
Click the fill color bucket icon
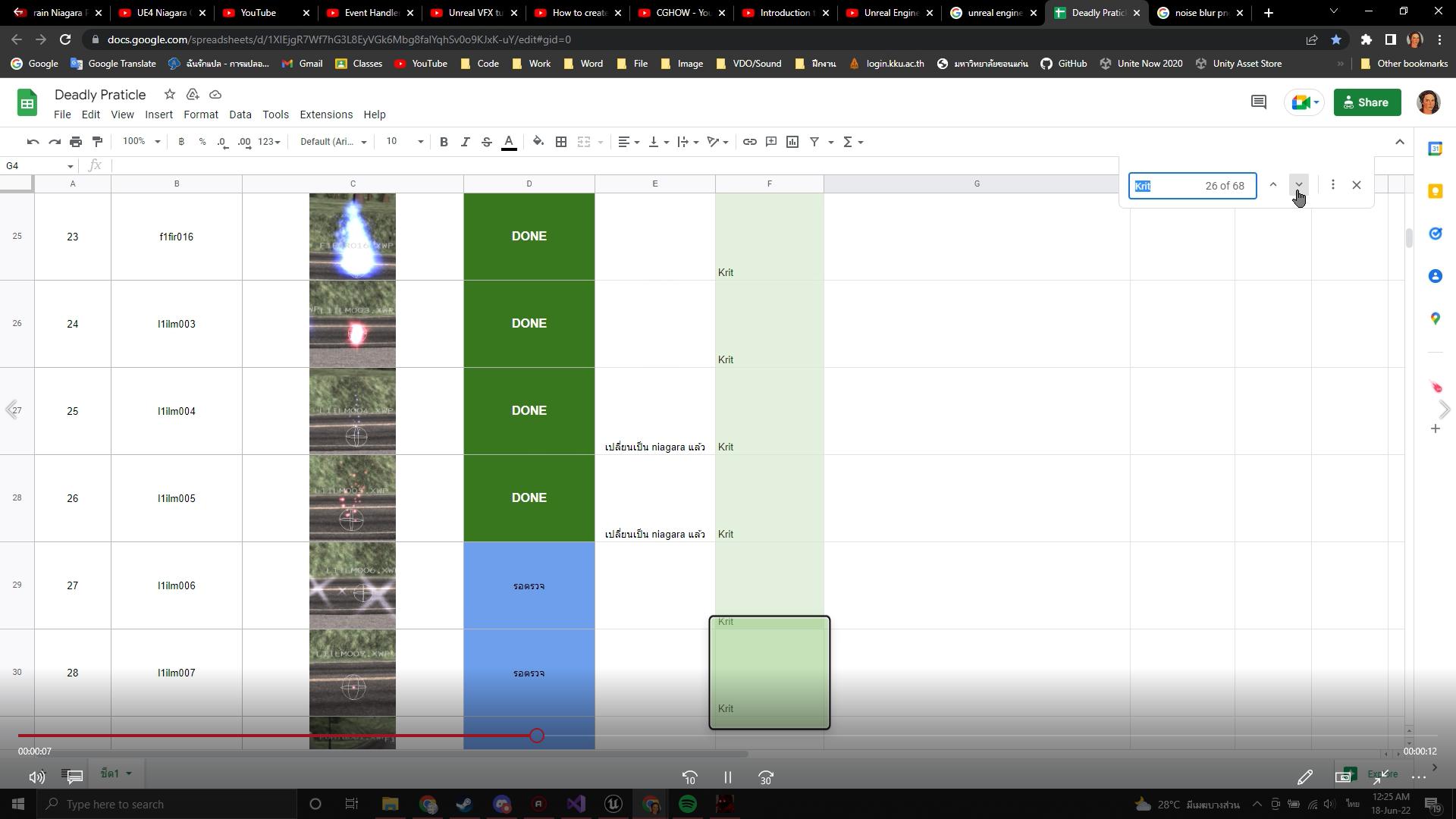tap(538, 142)
